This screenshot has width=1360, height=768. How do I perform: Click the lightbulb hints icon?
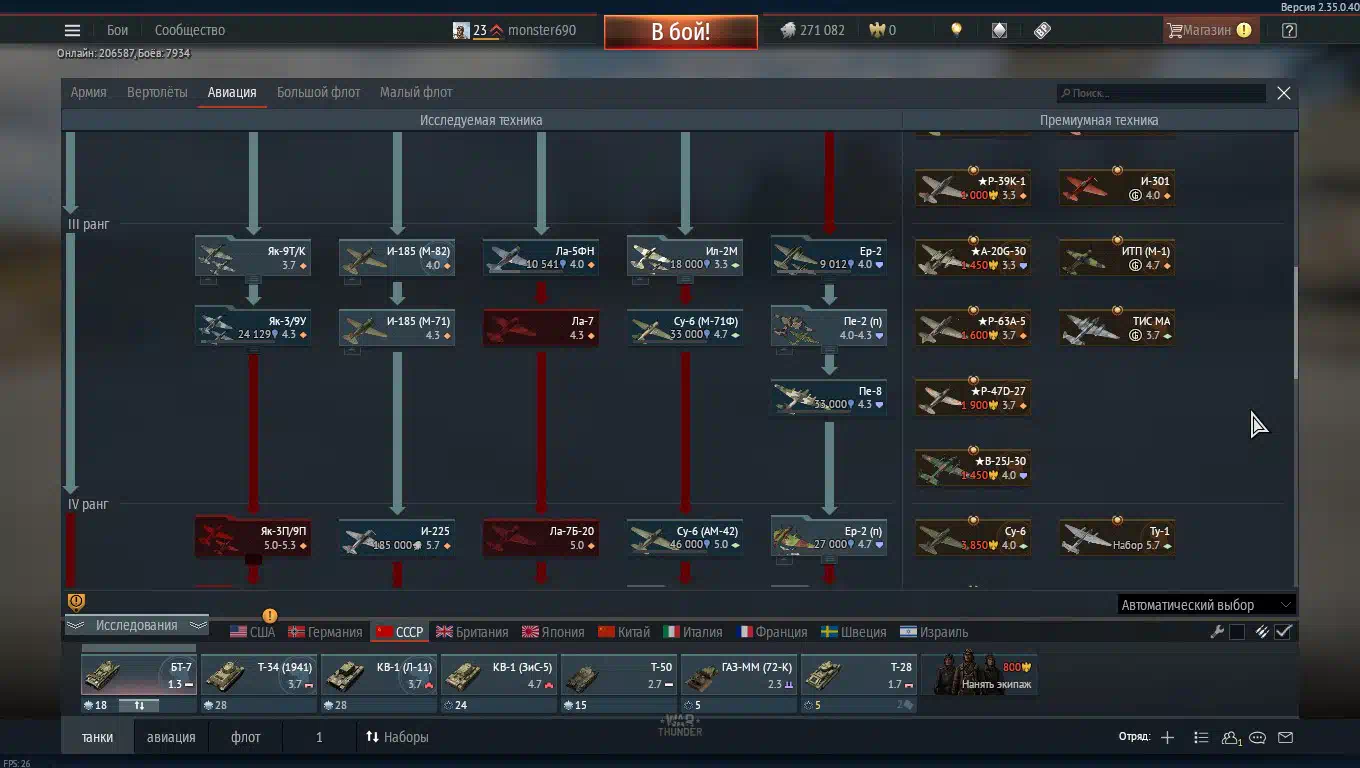coord(956,30)
